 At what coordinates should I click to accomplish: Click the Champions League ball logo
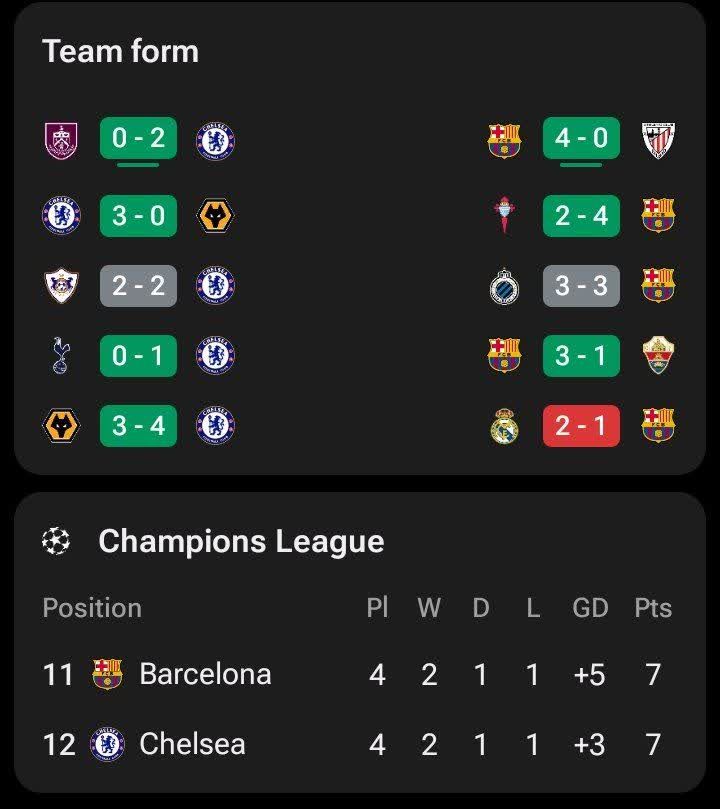pyautogui.click(x=56, y=541)
